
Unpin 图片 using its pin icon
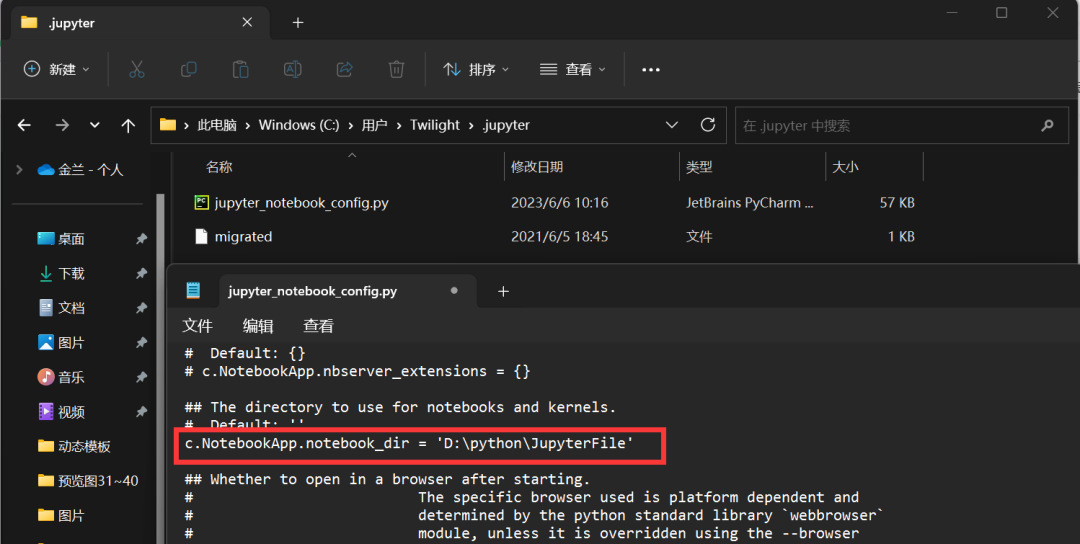click(141, 342)
